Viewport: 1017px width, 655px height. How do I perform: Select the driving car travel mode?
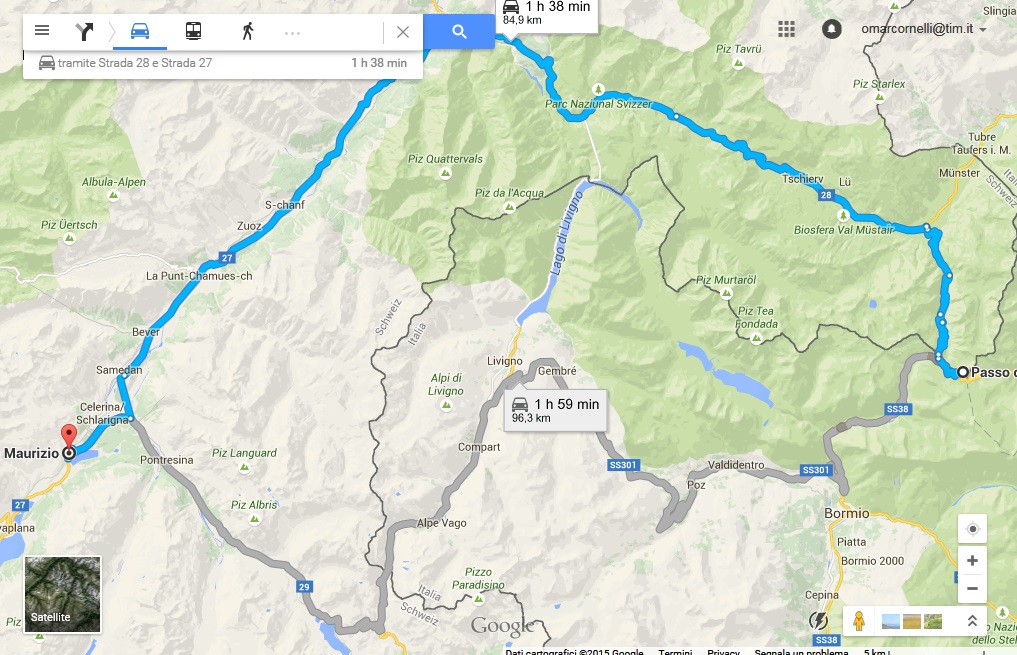pos(140,31)
